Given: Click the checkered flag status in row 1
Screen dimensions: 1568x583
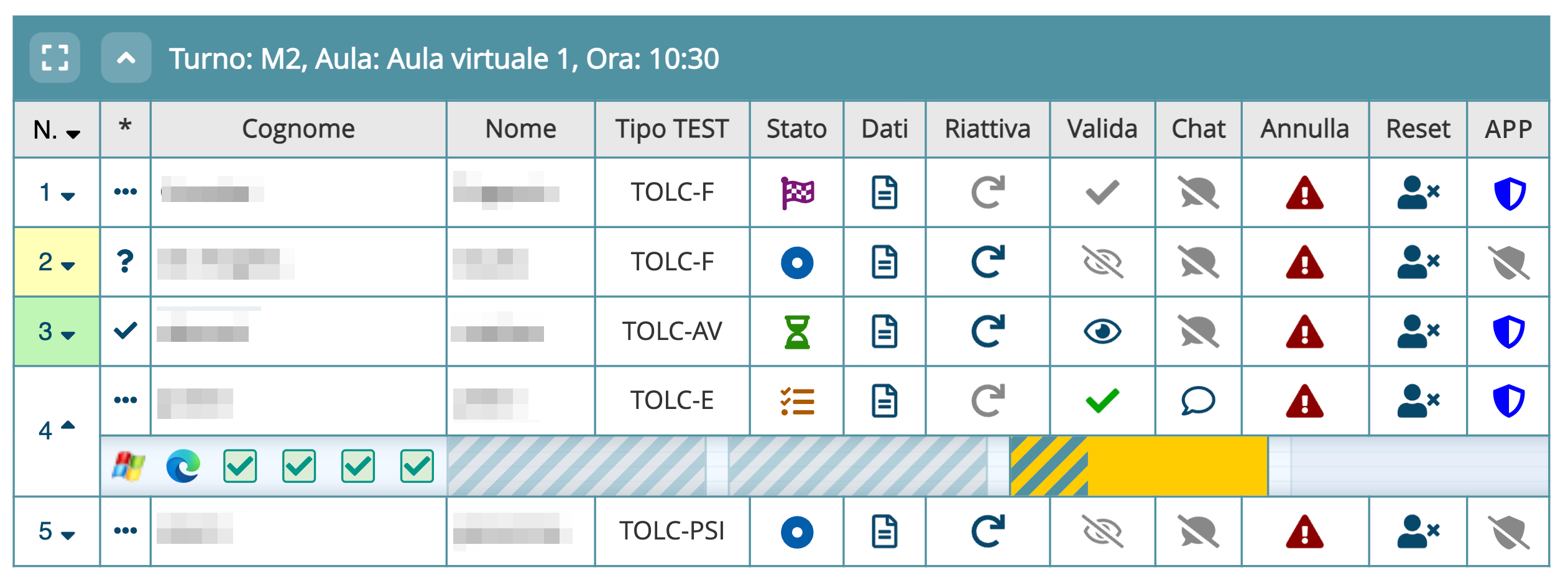Looking at the screenshot, I should tap(797, 193).
